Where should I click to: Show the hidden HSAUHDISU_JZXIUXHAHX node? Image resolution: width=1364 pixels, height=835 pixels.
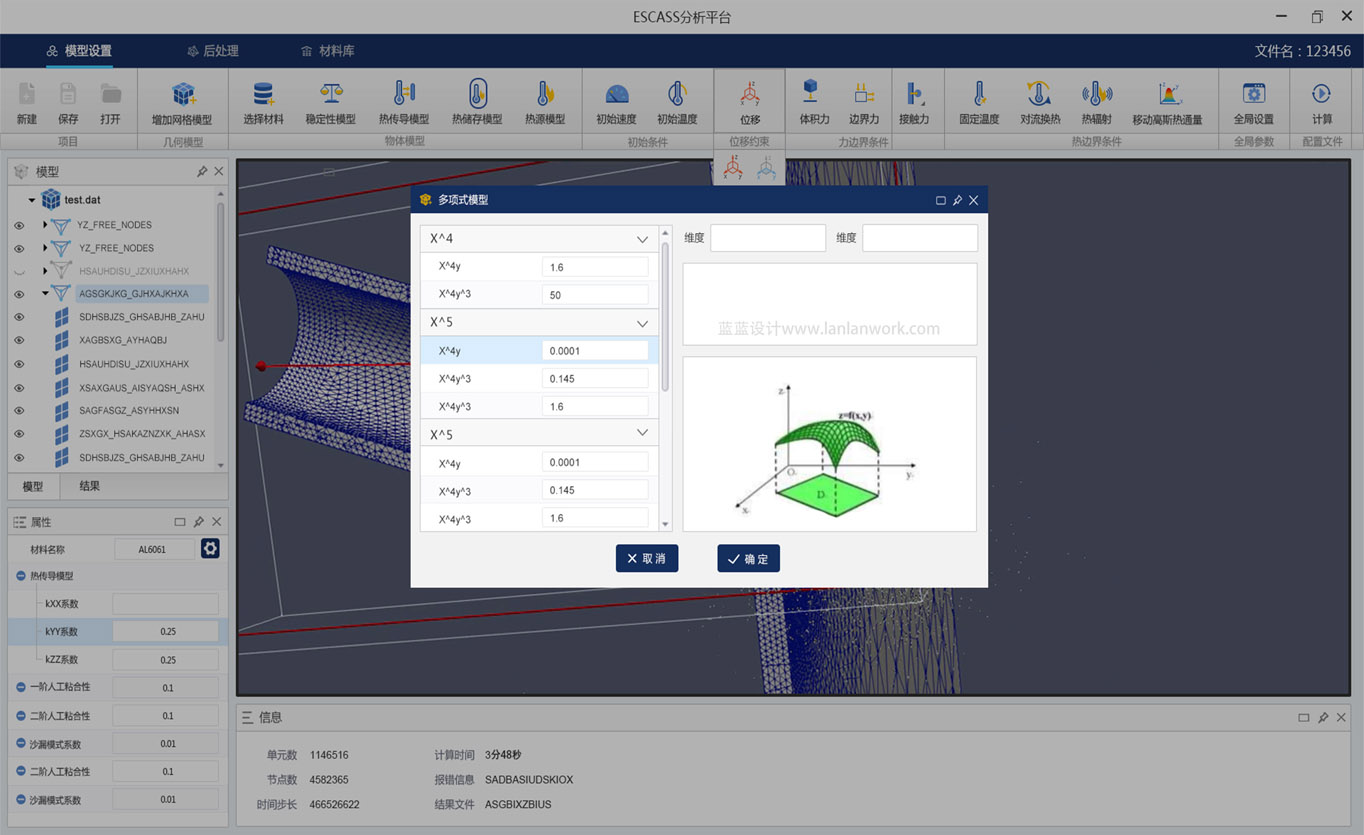pos(19,271)
